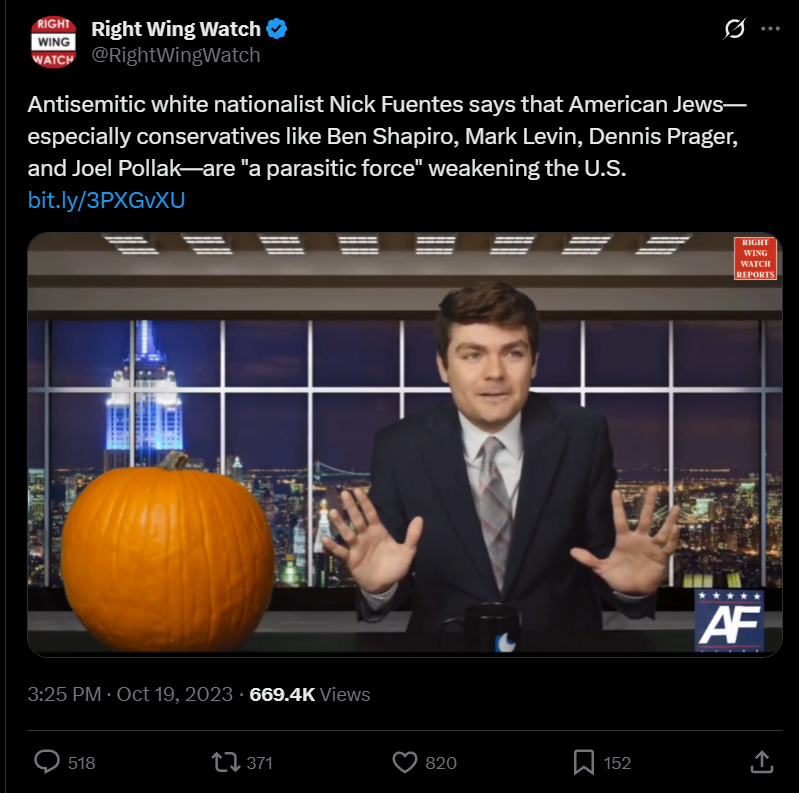Click the 820 likes count

click(441, 763)
